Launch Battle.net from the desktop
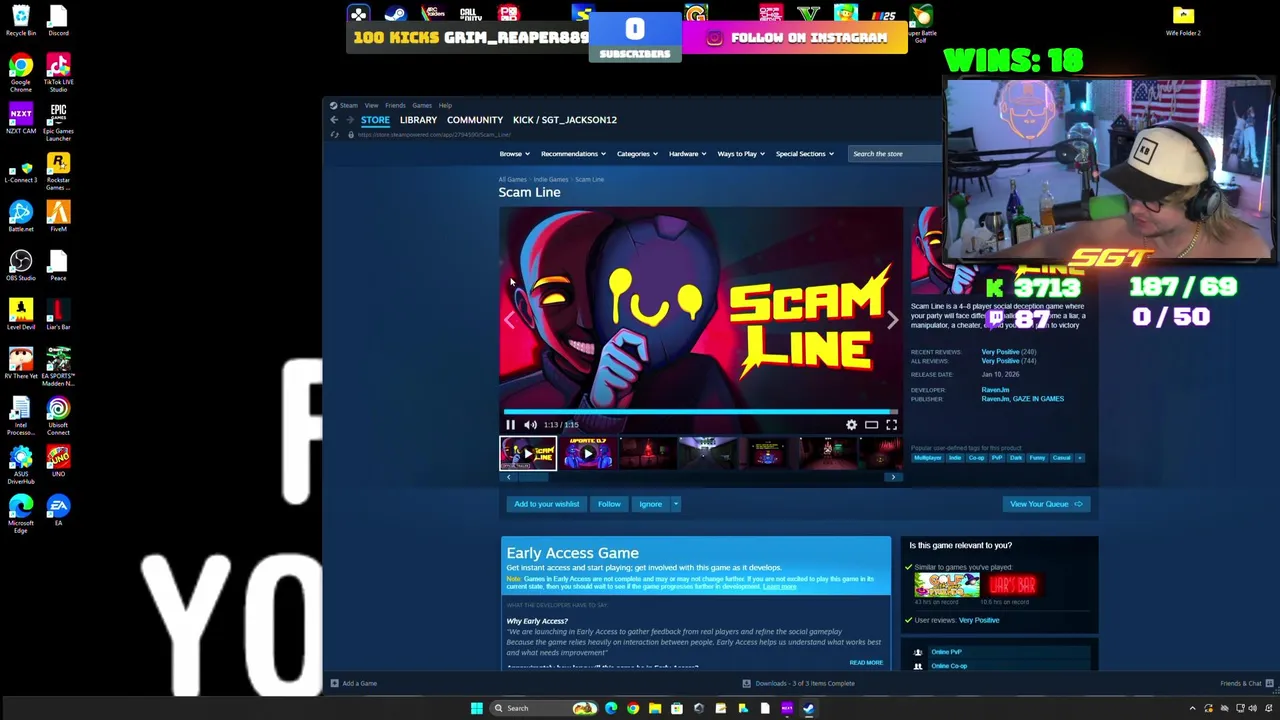Screen dimensions: 1280x720 coord(20,216)
